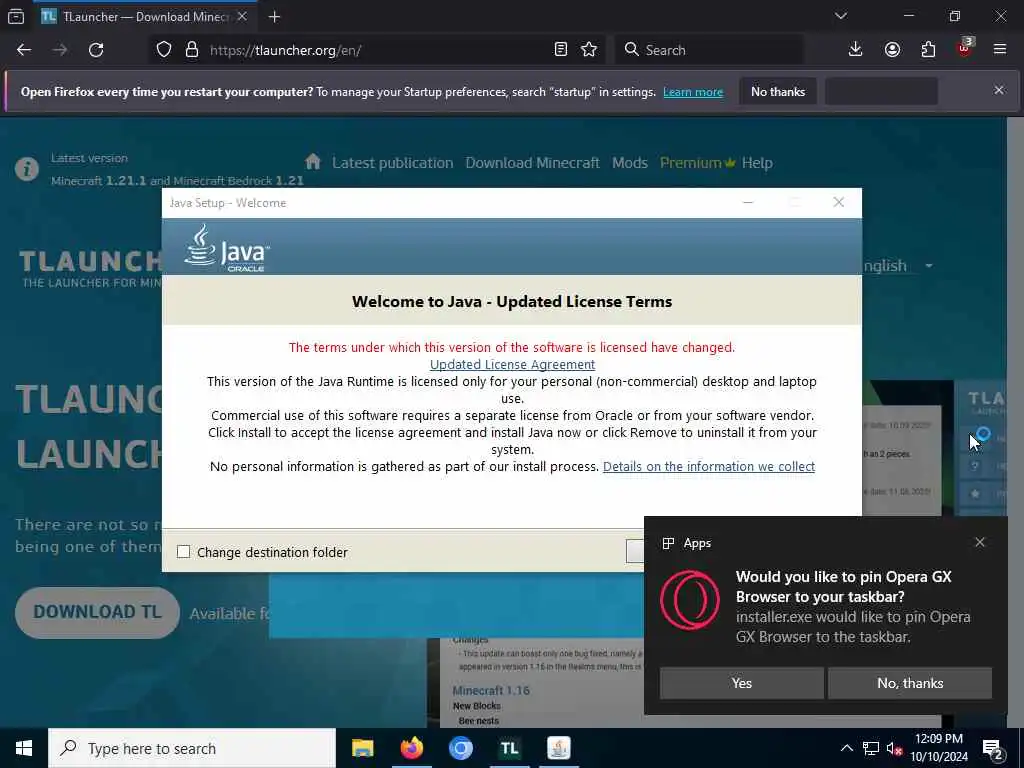Open Firefox shield tracking protection icon
1024x768 pixels.
pyautogui.click(x=164, y=50)
